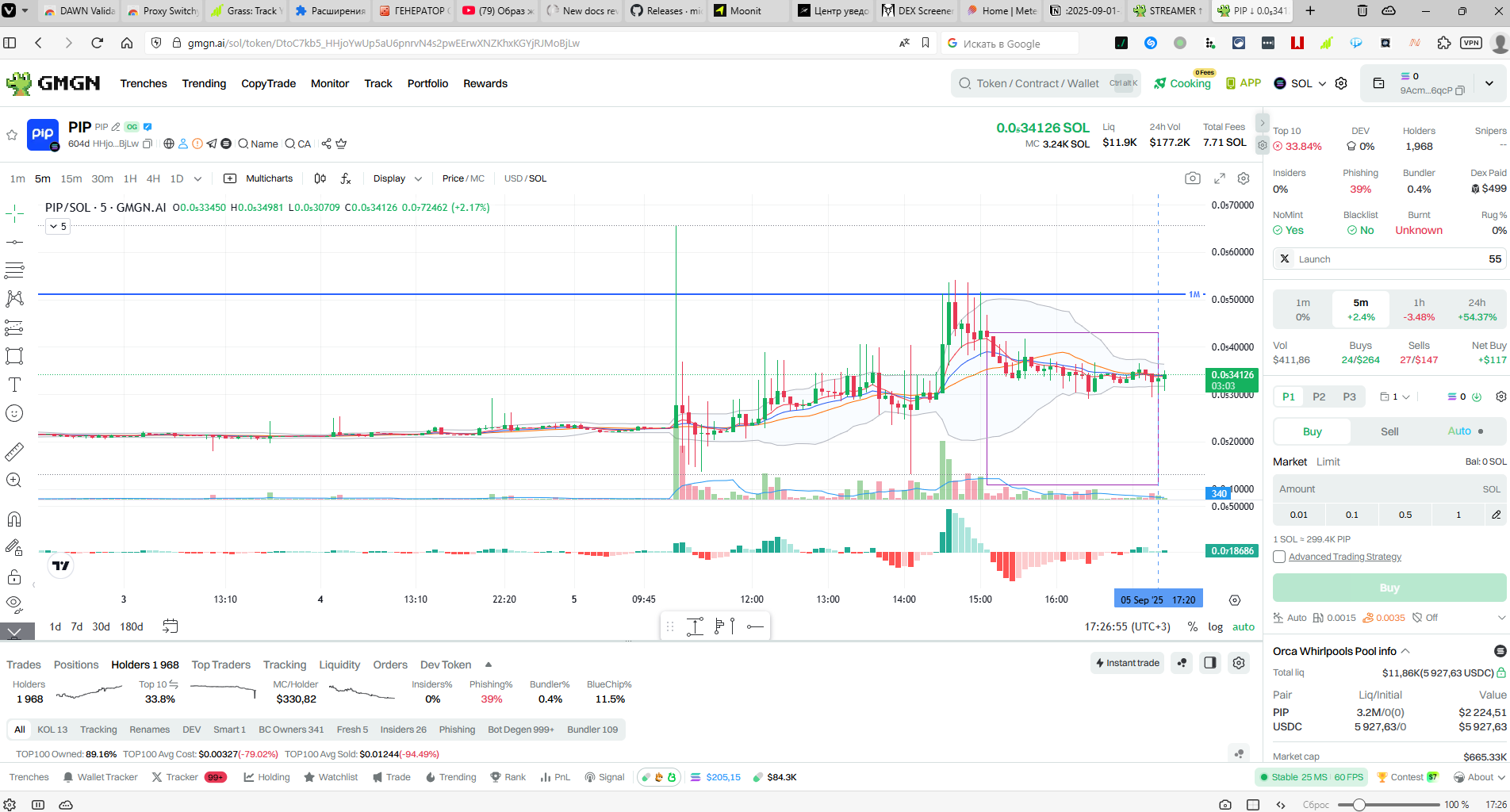Share the PIP token page
Image resolution: width=1510 pixels, height=812 pixels.
click(326, 144)
